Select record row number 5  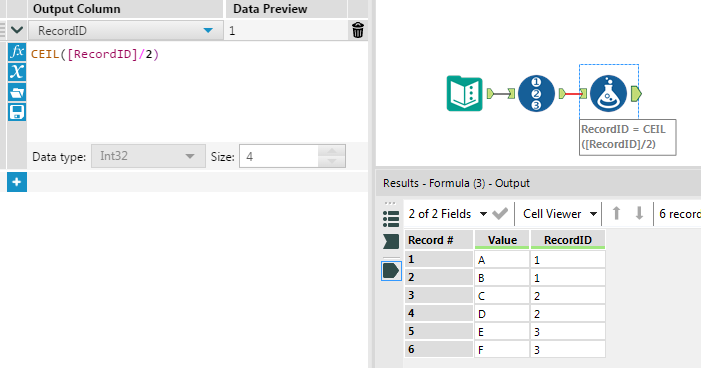439,331
